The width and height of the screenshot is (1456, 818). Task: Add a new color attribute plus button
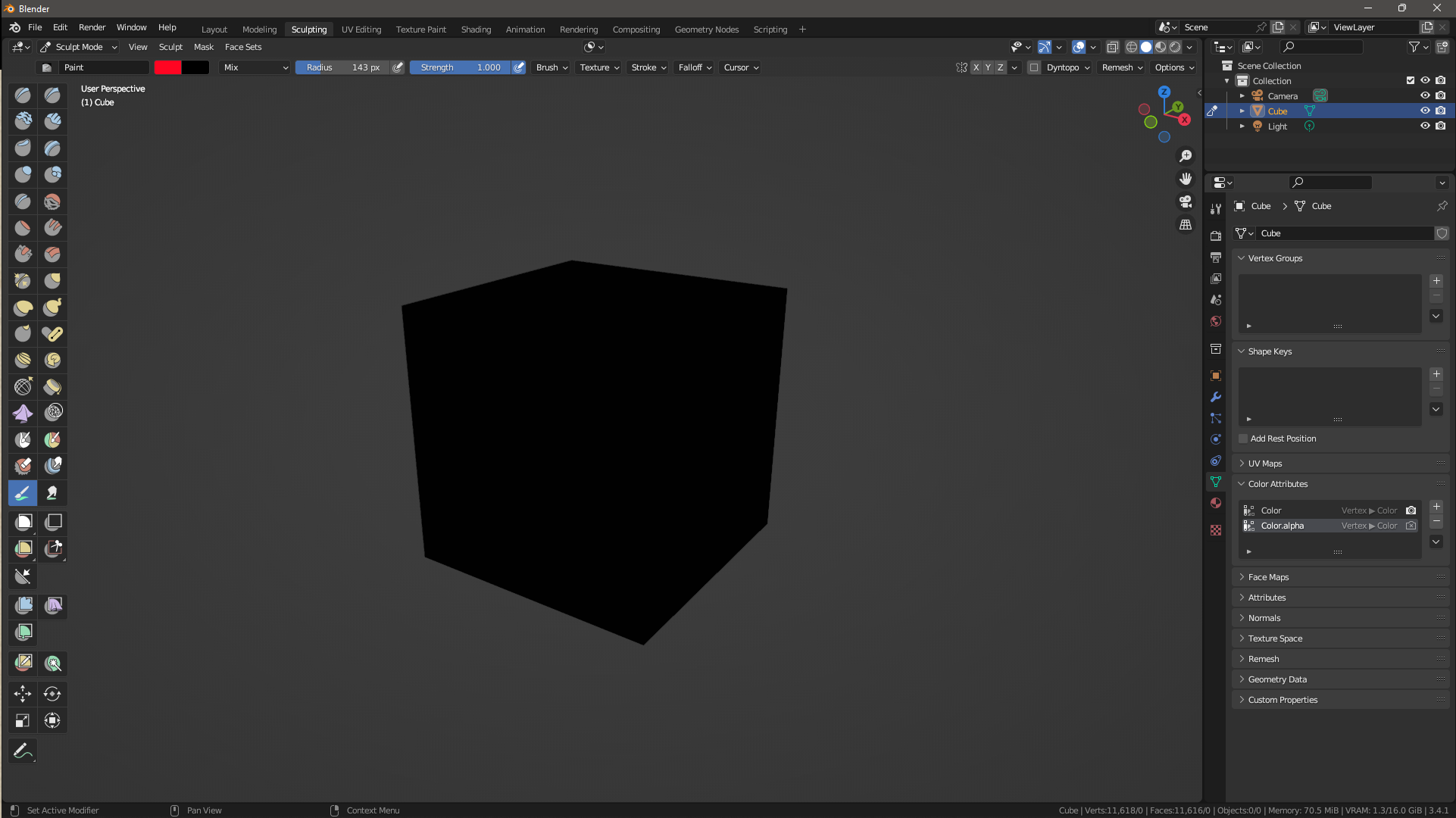tap(1436, 507)
